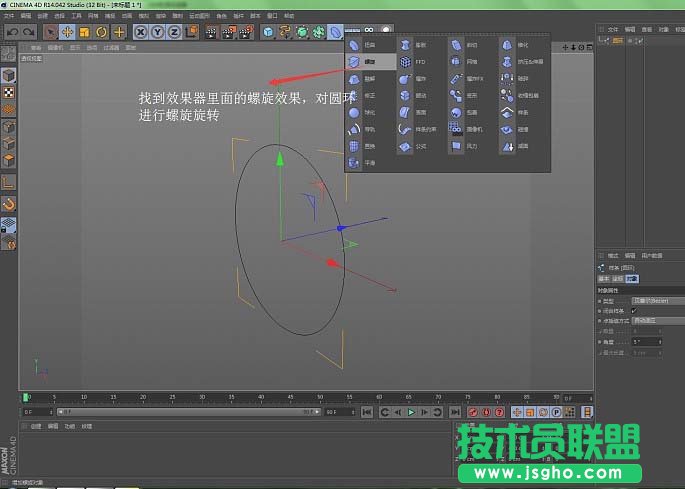685x489 pixels.
Task: Choose the FFD deformer from the popup
Action: pyautogui.click(x=421, y=62)
